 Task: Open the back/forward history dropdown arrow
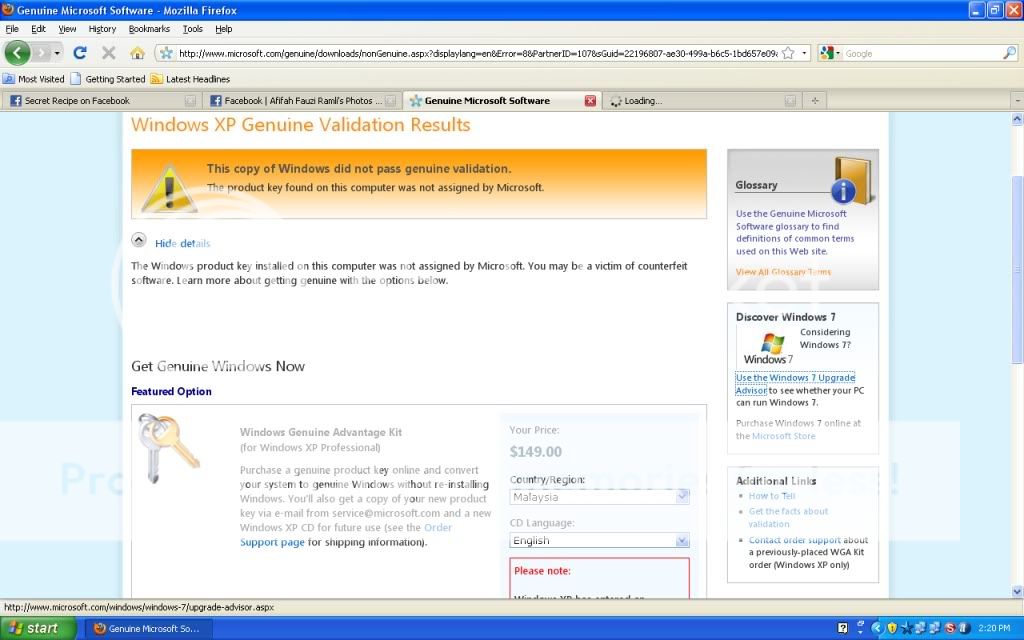(57, 53)
